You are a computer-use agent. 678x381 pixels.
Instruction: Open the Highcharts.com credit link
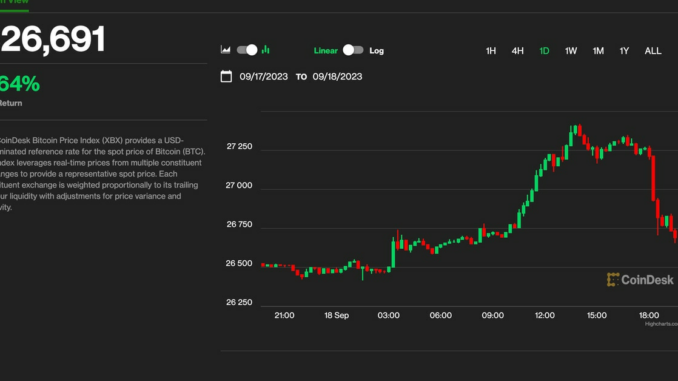661,324
